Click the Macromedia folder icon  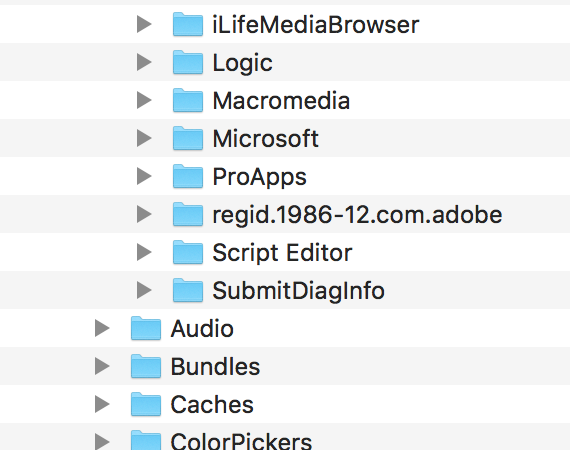click(x=188, y=100)
